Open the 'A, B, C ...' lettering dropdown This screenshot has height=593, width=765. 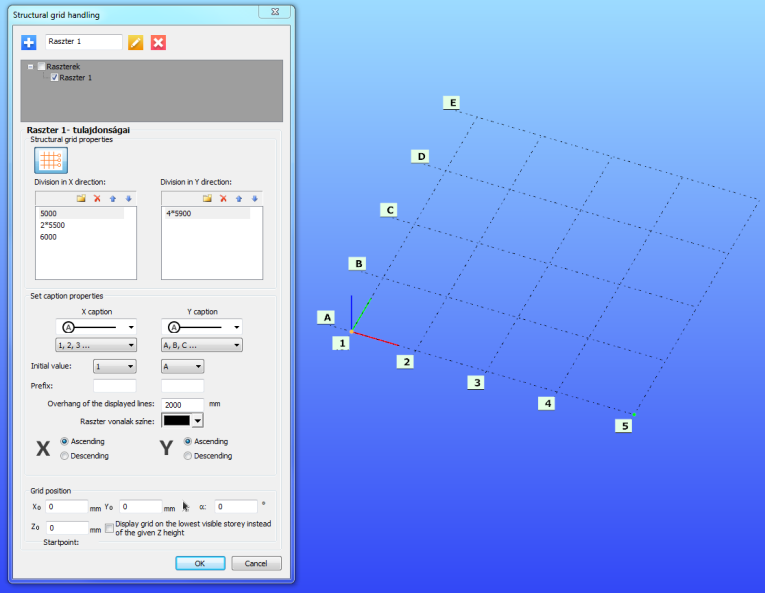201,345
